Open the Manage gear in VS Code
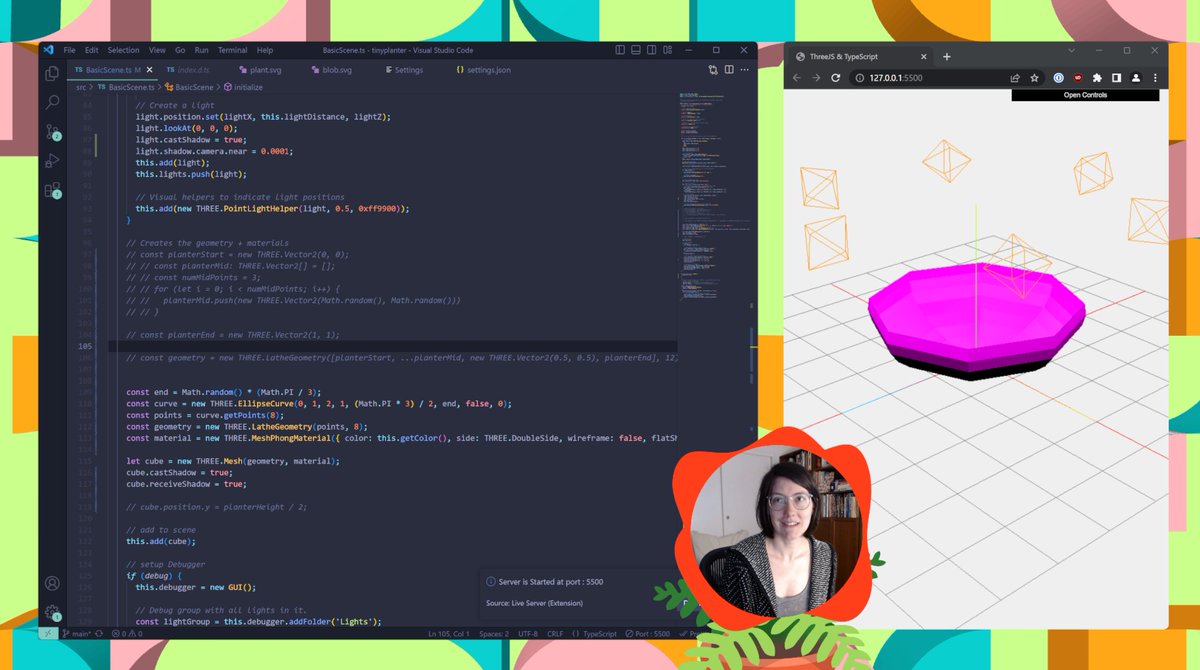Screen dimensions: 1200x670 53,612
